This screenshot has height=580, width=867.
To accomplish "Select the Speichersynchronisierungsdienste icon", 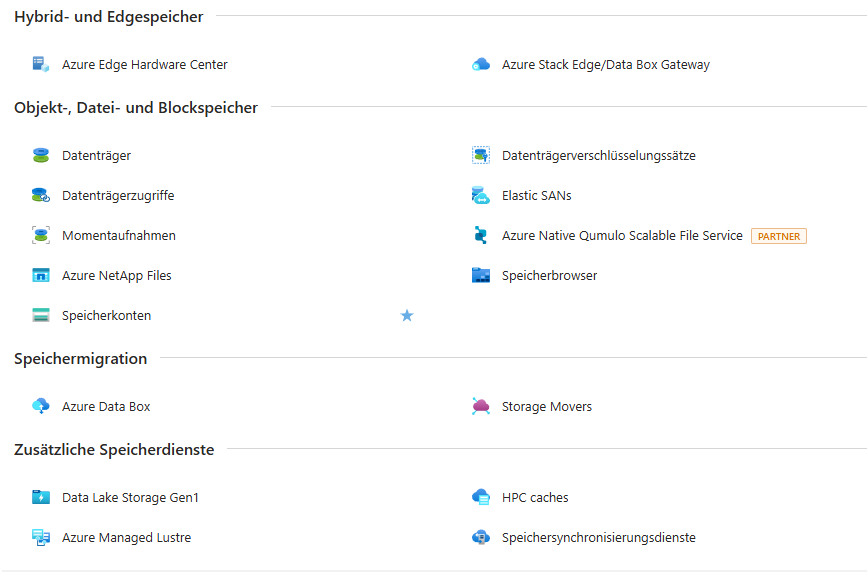I will [480, 537].
